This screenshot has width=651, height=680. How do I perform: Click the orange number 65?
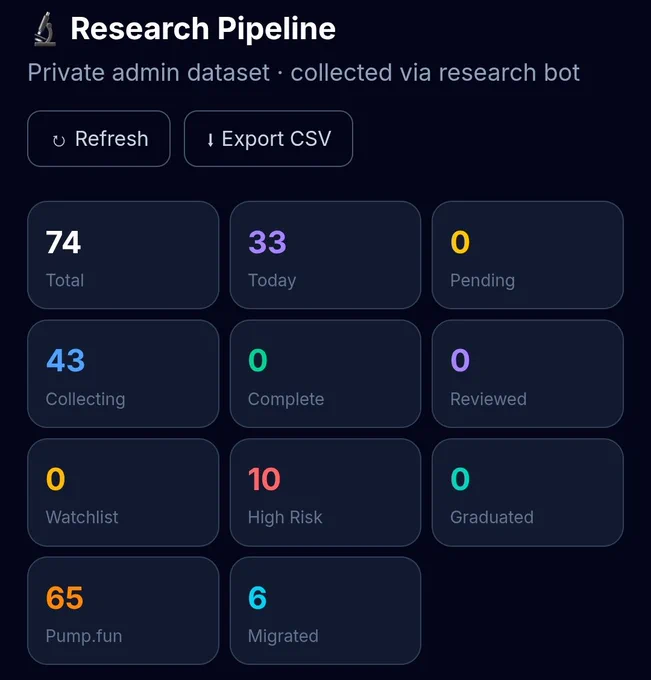(x=65, y=598)
